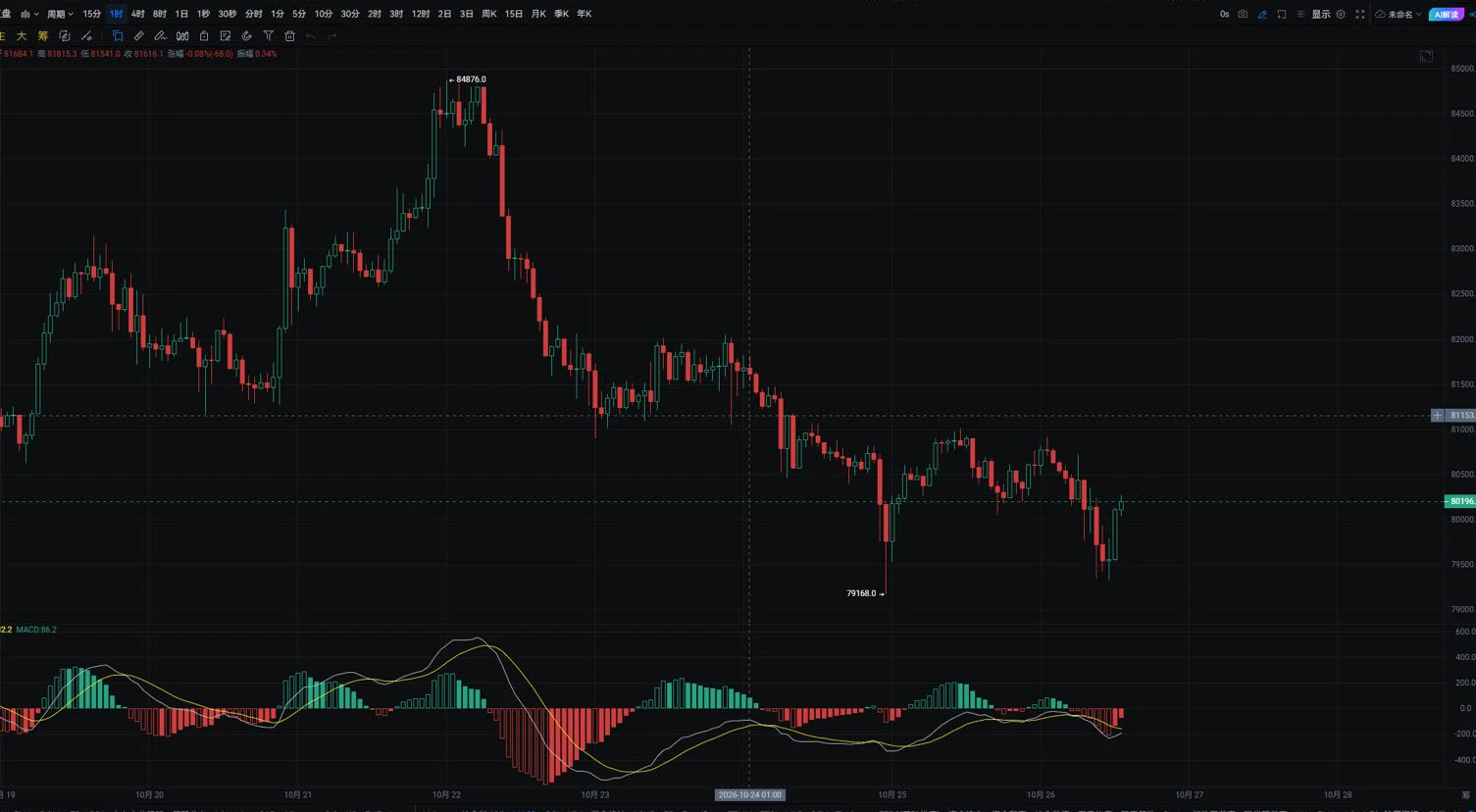
Task: Select the highlighter pen tool
Action: point(161,36)
